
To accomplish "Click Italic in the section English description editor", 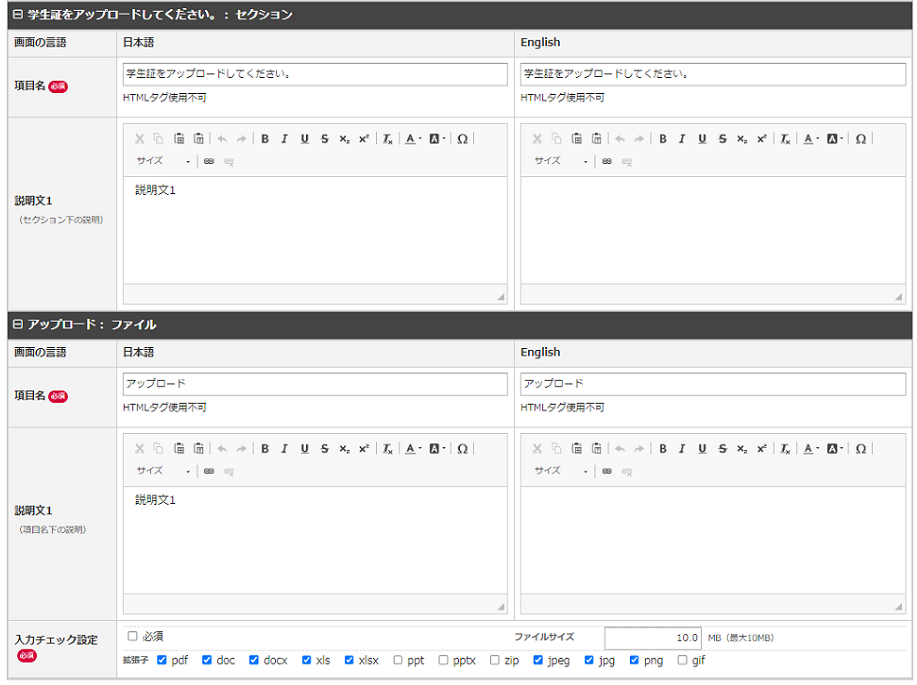I will [682, 139].
